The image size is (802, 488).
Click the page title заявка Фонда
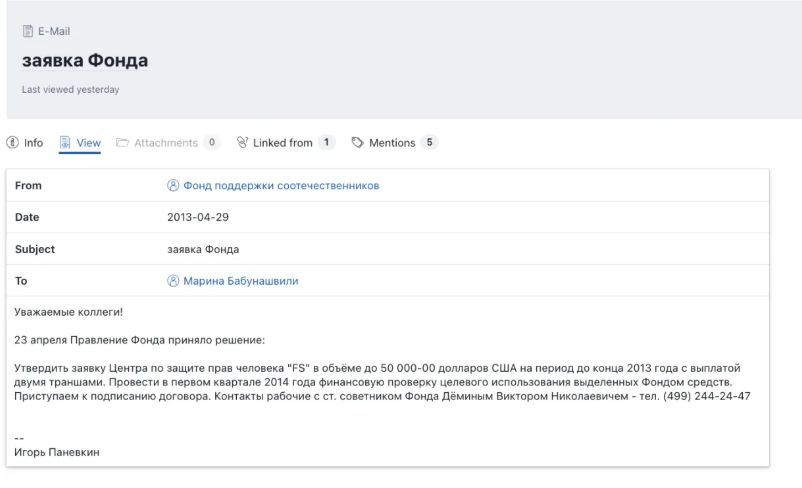85,60
